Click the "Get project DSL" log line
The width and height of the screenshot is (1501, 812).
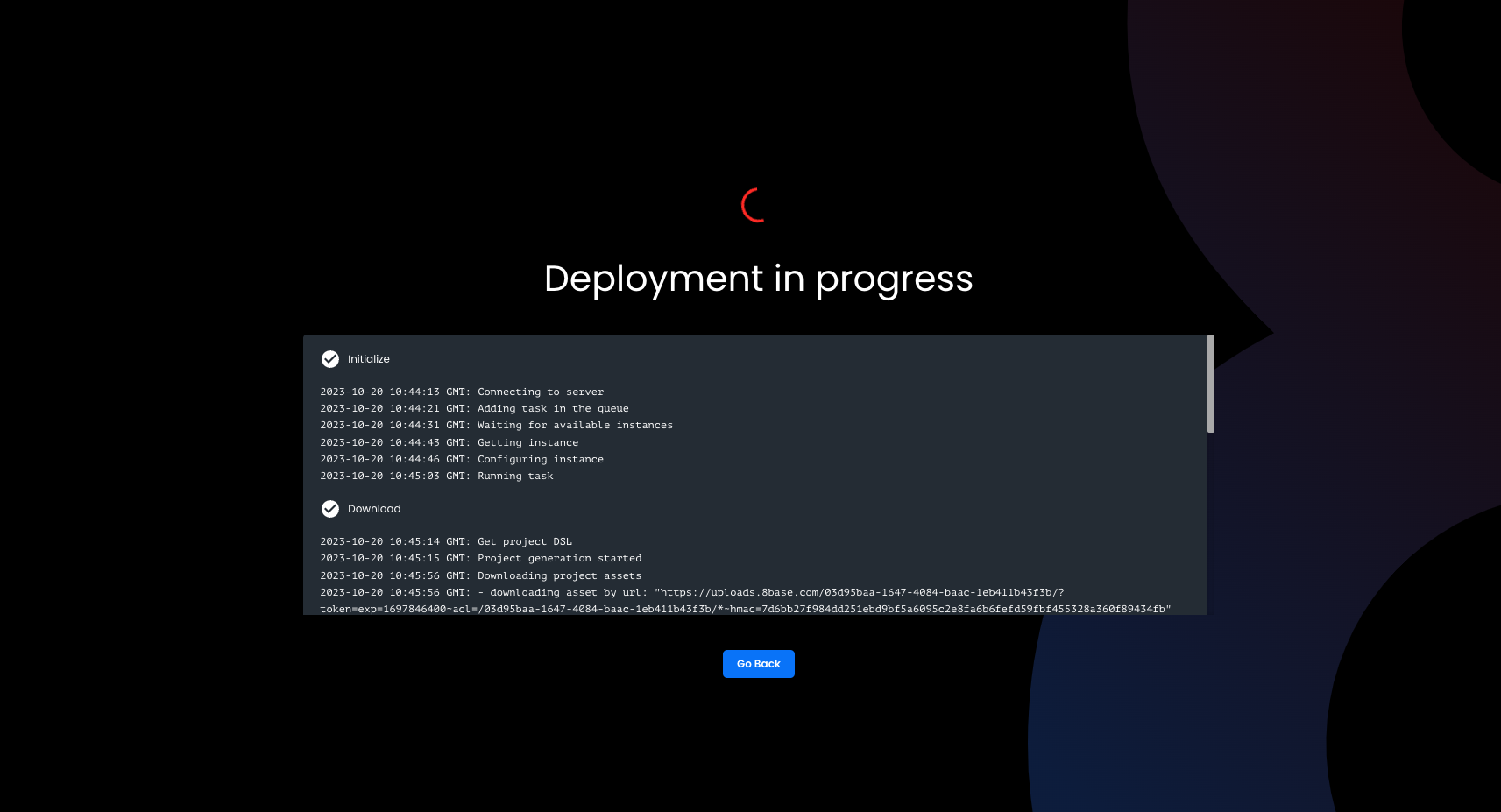[x=446, y=542]
